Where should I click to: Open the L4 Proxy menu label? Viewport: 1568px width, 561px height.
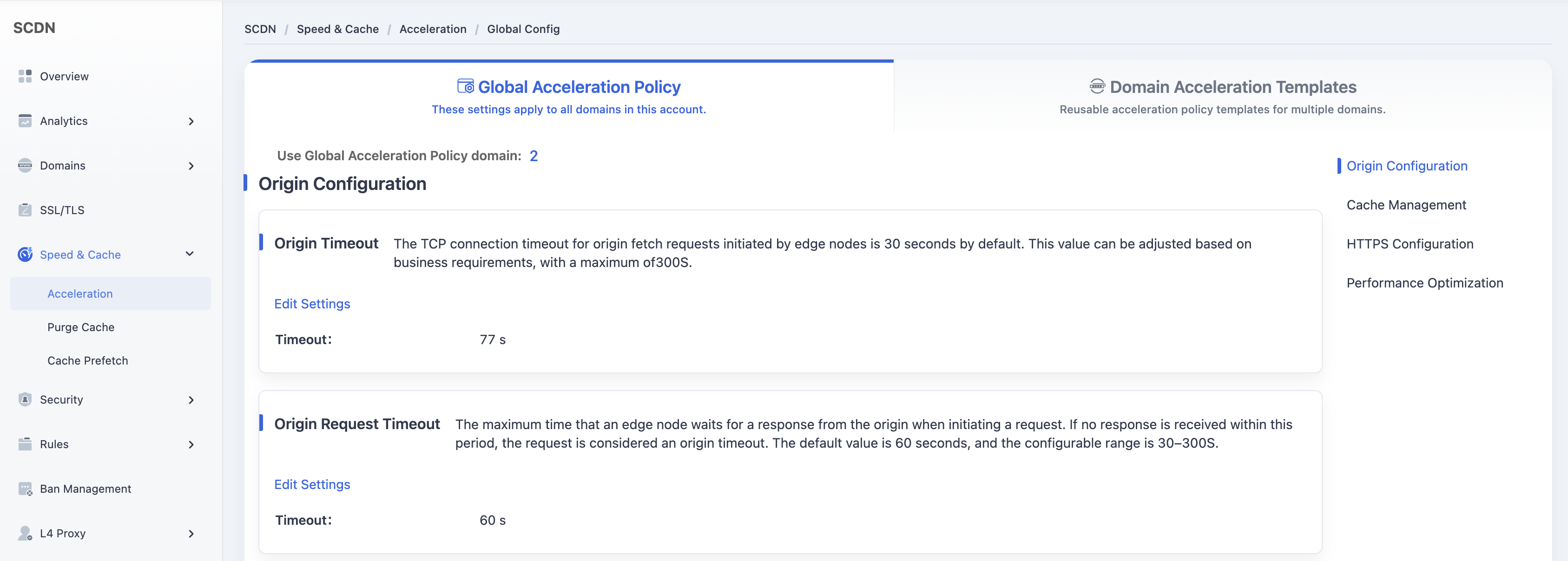pos(63,534)
